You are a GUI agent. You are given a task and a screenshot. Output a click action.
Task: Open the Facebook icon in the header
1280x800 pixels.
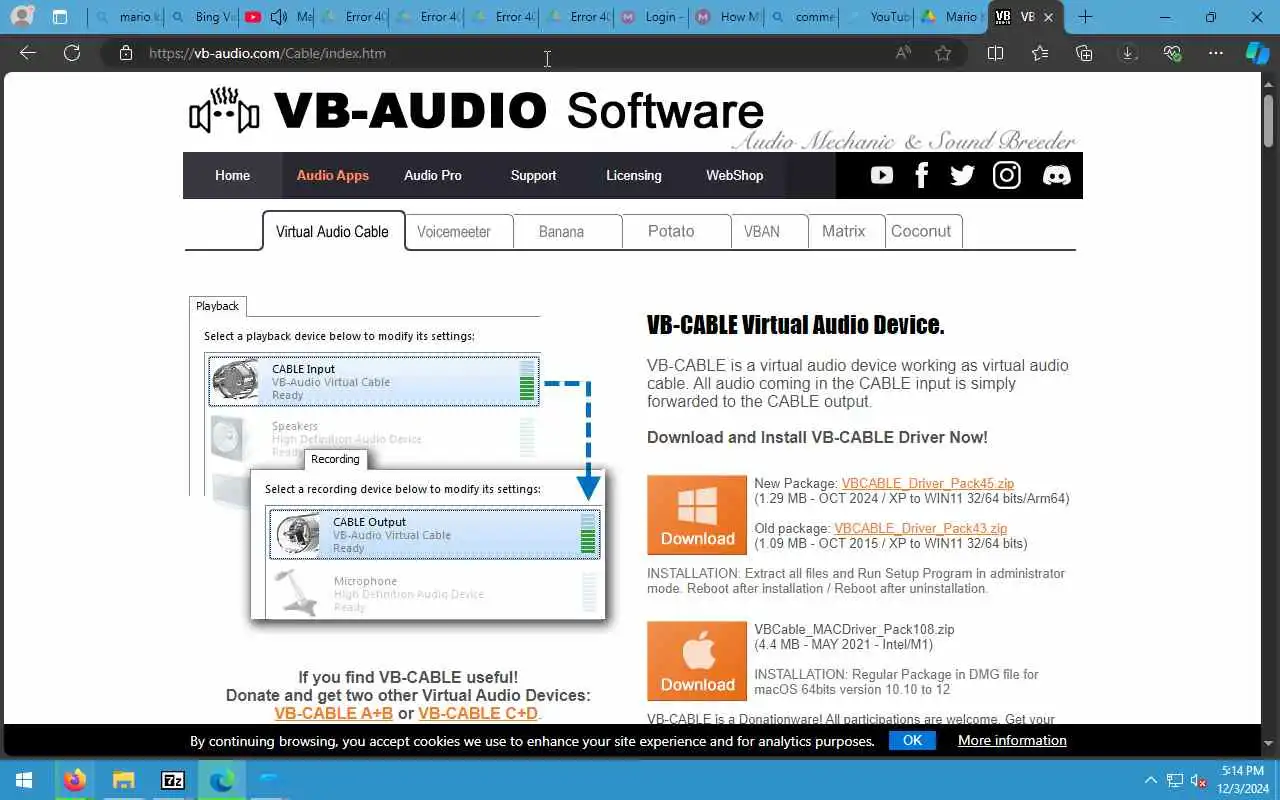point(922,175)
